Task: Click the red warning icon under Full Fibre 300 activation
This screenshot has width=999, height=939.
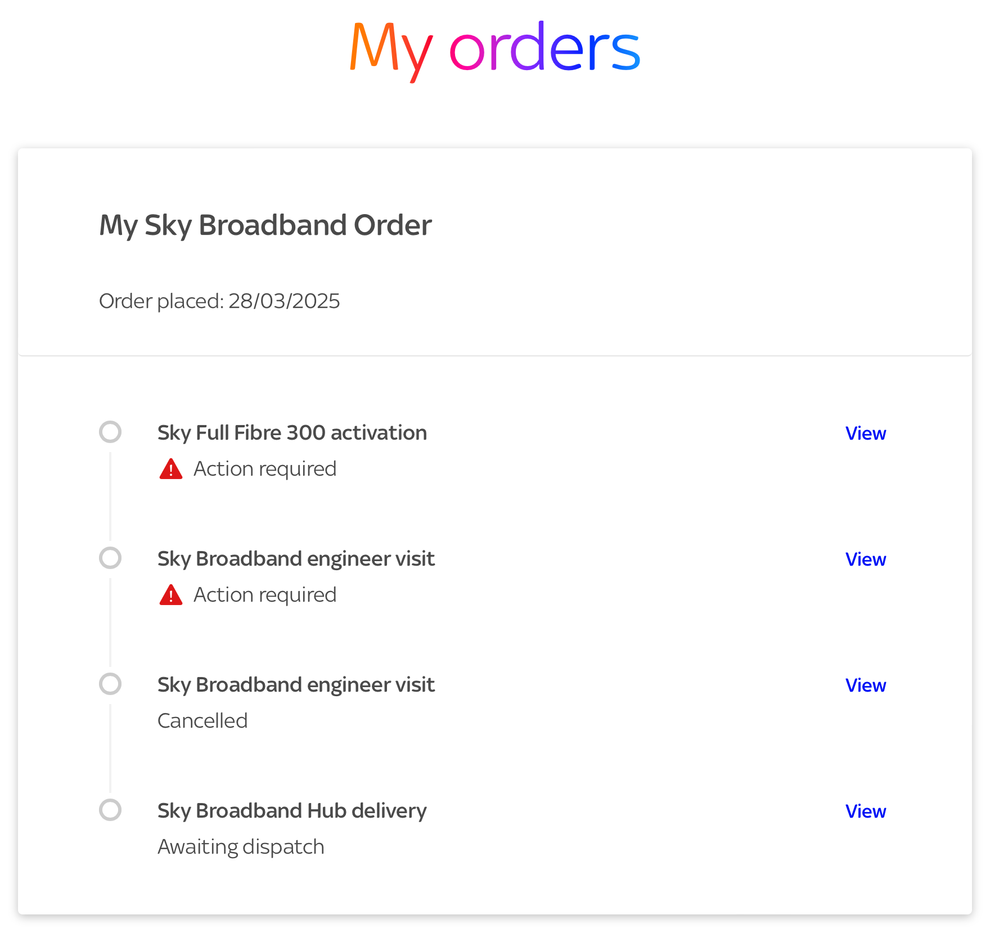Action: (171, 469)
